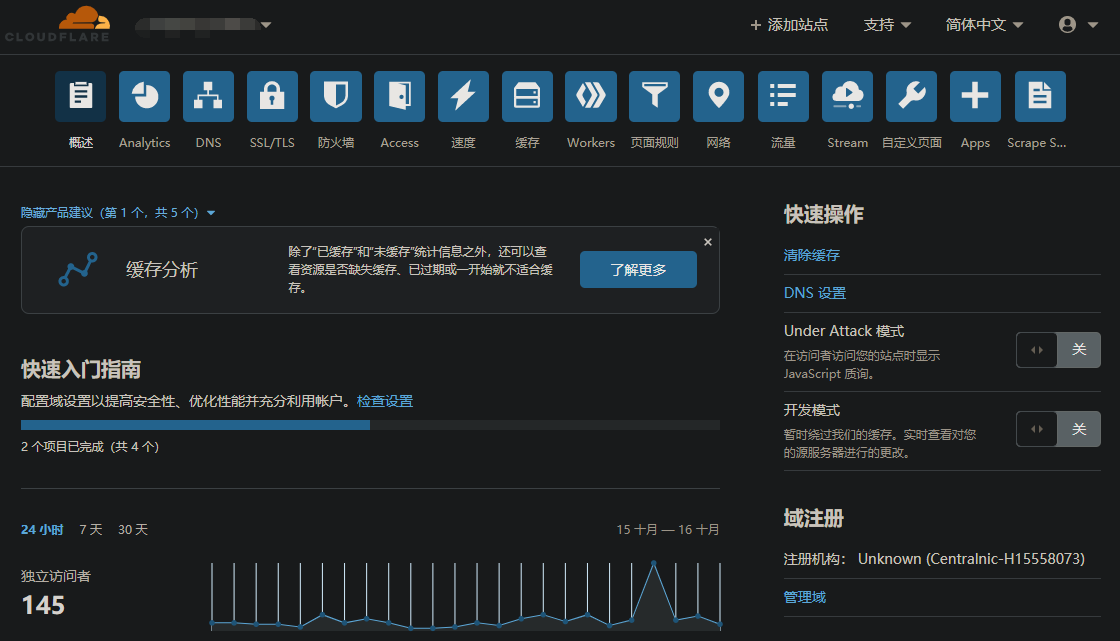This screenshot has width=1120, height=641.
Task: Open the 页面规则 funnel icon
Action: (x=654, y=96)
